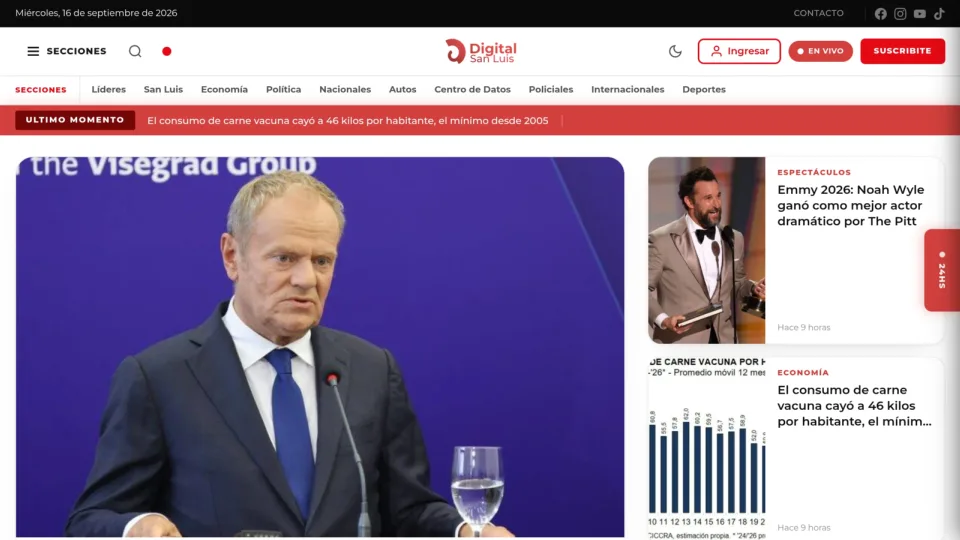Open the Autos section
960x540 pixels.
[x=402, y=89]
